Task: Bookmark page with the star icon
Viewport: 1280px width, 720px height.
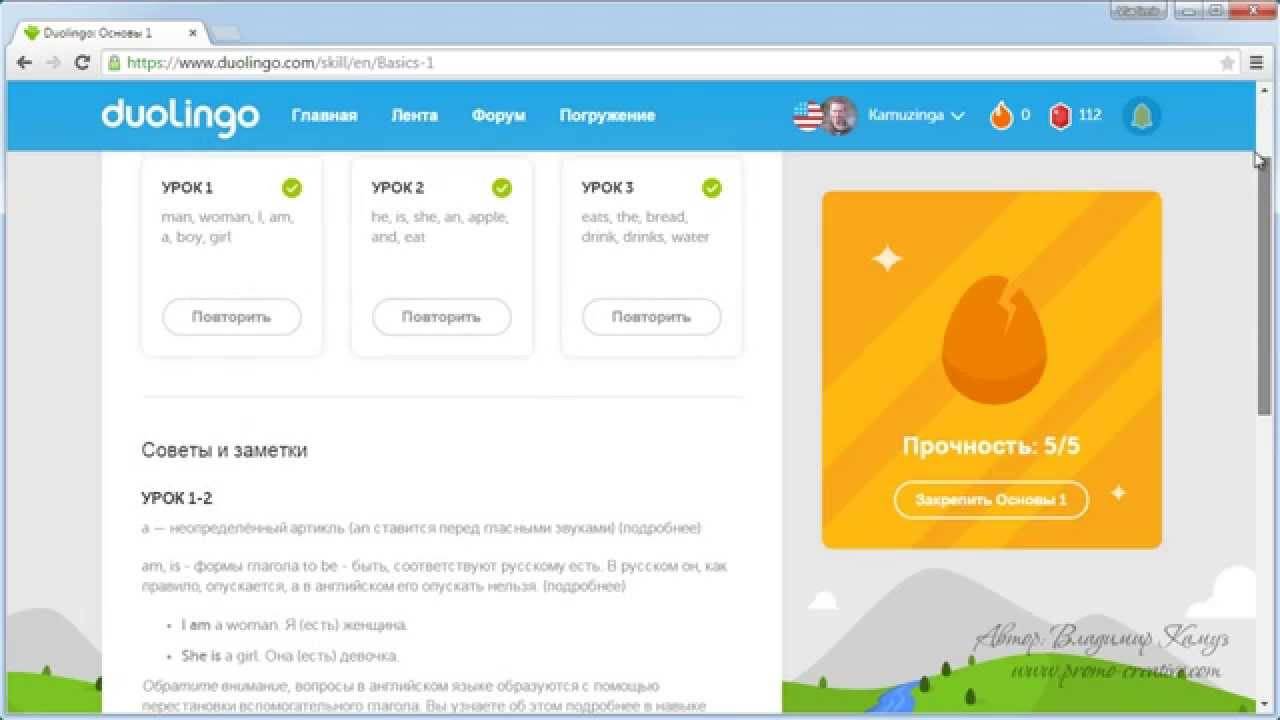Action: click(x=1227, y=63)
